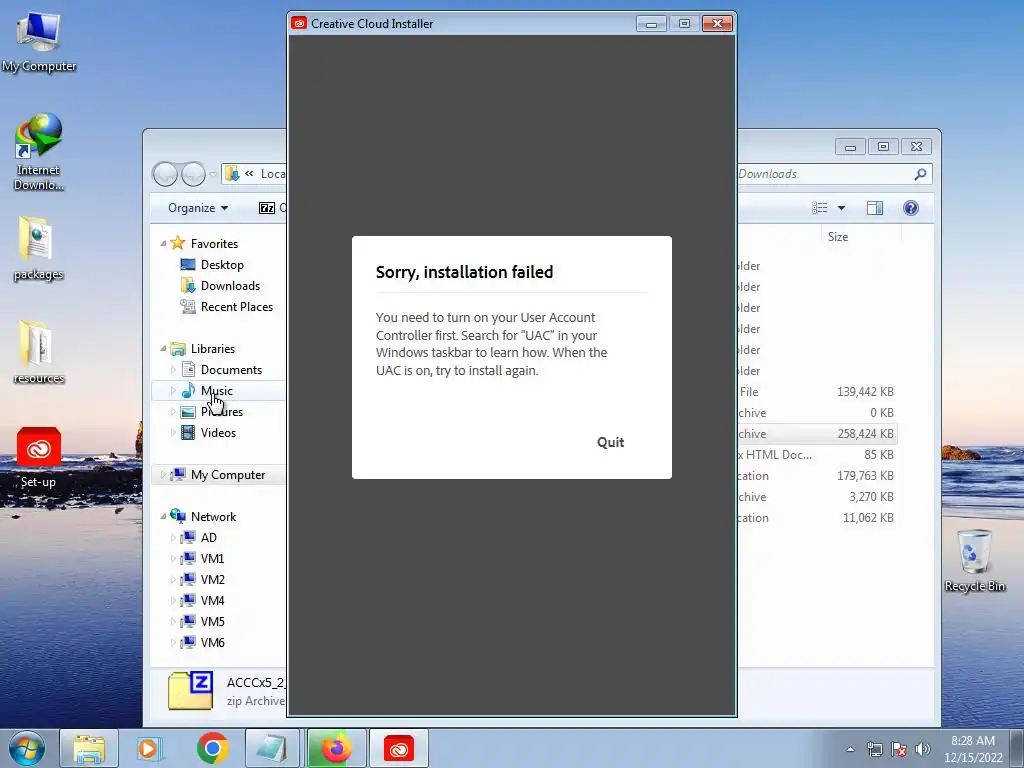The height and width of the screenshot is (768, 1024).
Task: Click the search magnifier icon in Explorer
Action: [920, 174]
